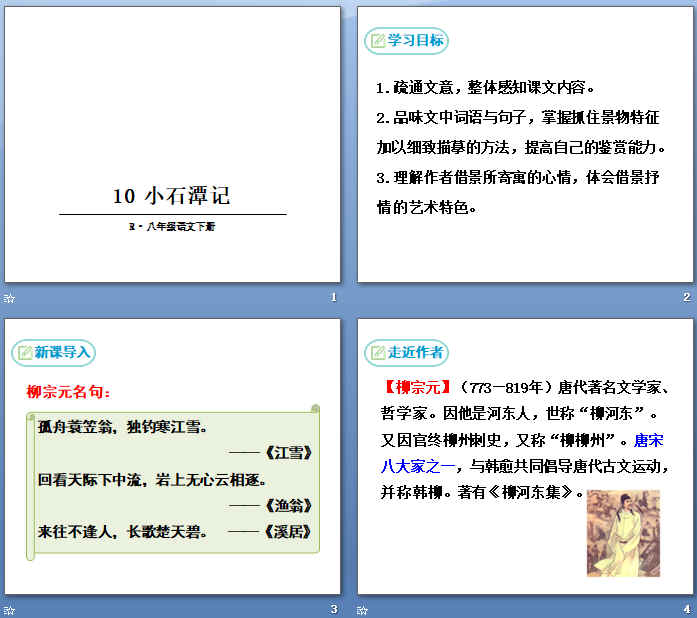697x618 pixels.
Task: Click the animation star icon under slide 3
Action: (x=10, y=609)
